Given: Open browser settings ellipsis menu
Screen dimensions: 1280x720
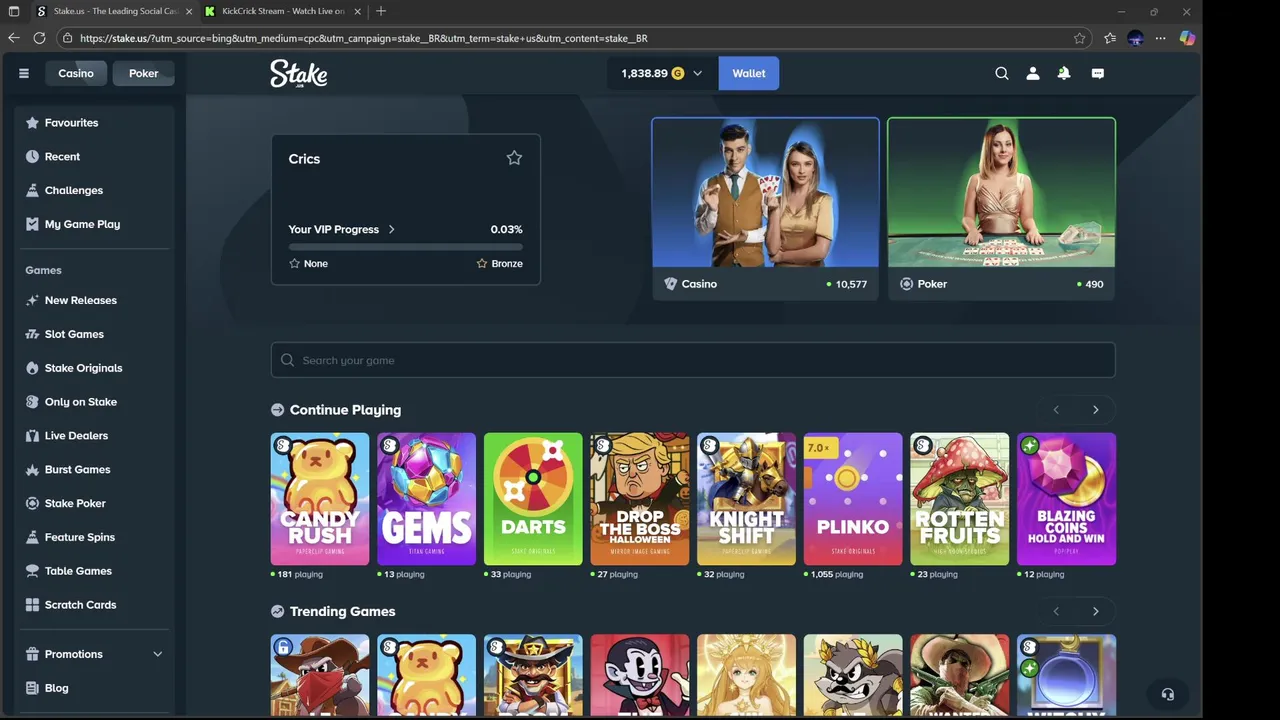Looking at the screenshot, I should (x=1160, y=38).
